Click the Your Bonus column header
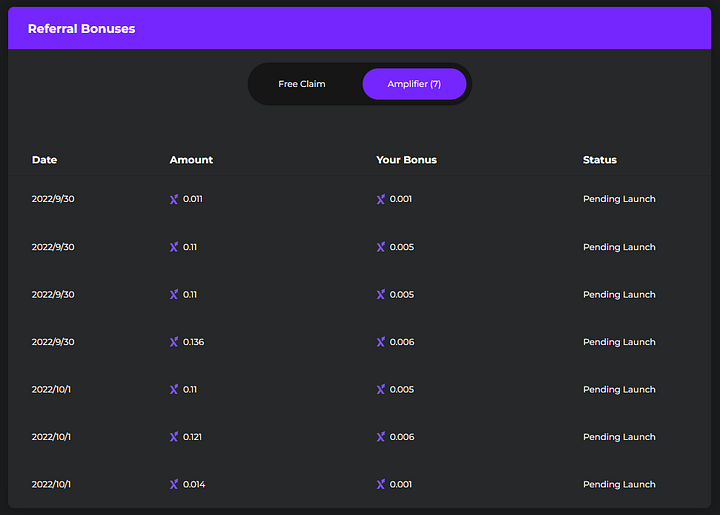Image resolution: width=720 pixels, height=515 pixels. coord(406,160)
